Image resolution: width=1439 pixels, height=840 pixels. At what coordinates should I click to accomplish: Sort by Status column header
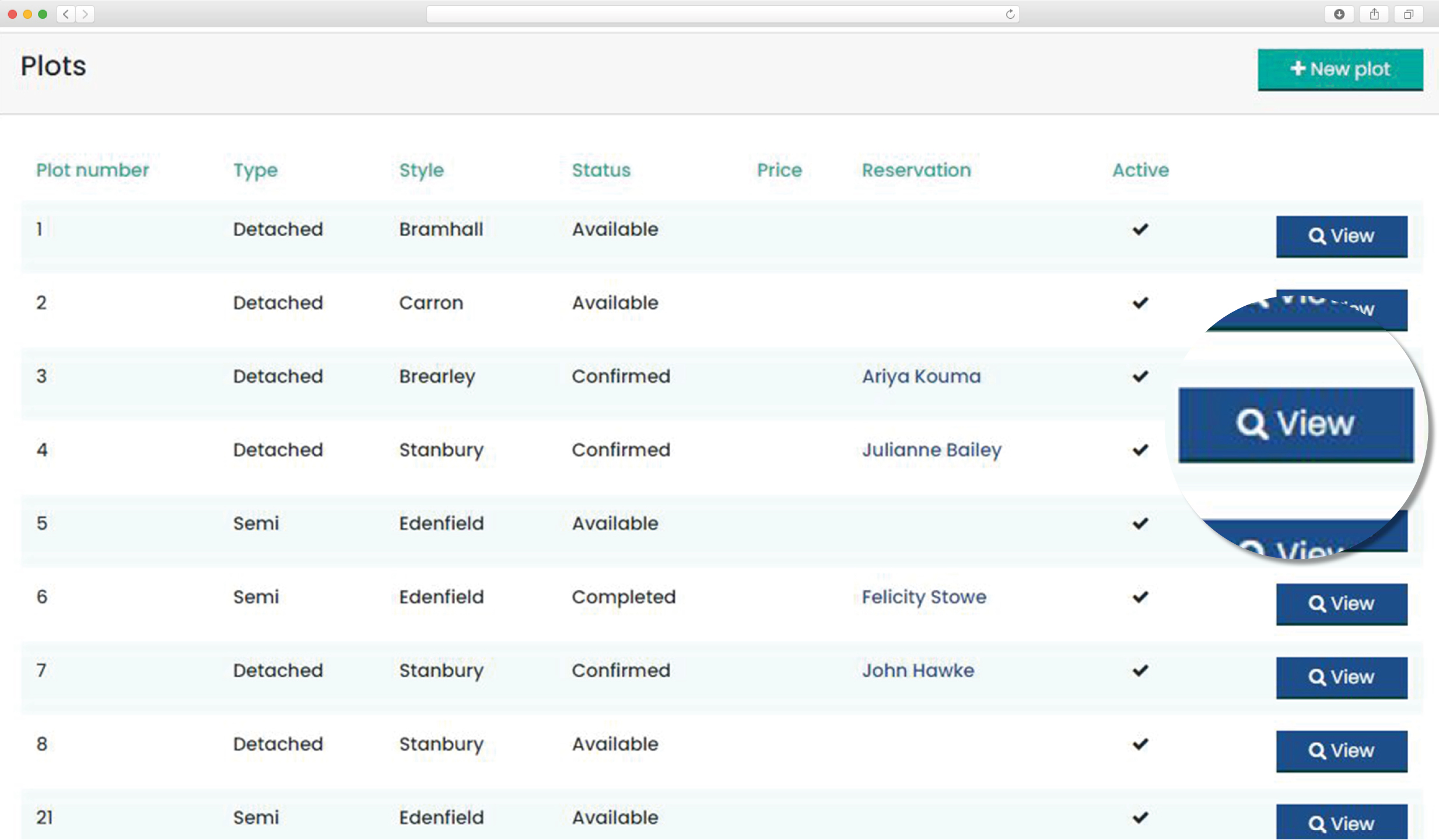click(601, 170)
